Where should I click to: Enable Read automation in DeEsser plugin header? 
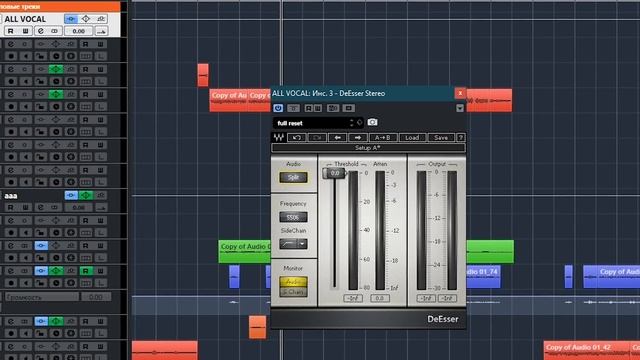click(x=309, y=108)
